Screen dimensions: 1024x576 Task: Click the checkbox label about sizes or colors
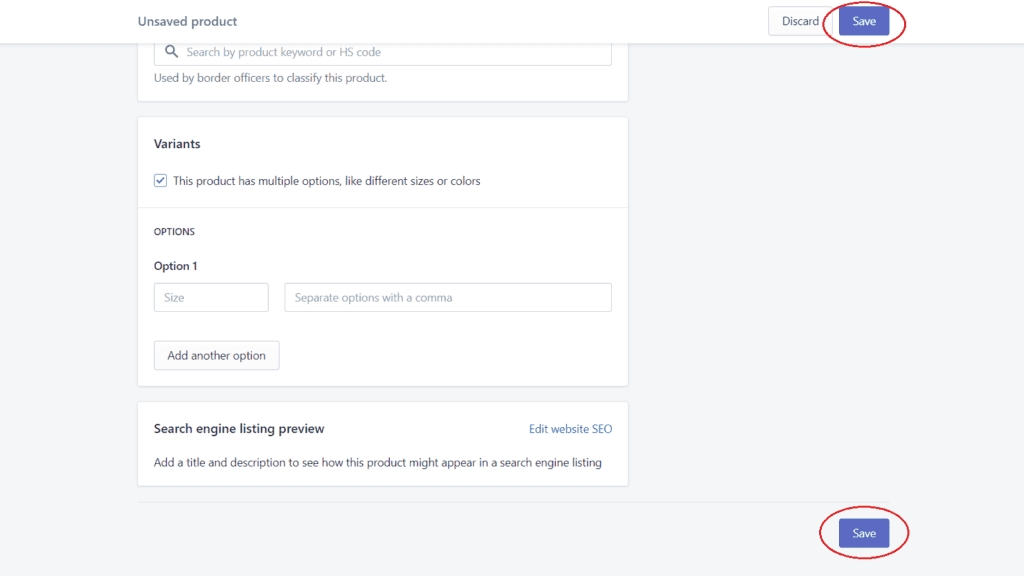[327, 181]
